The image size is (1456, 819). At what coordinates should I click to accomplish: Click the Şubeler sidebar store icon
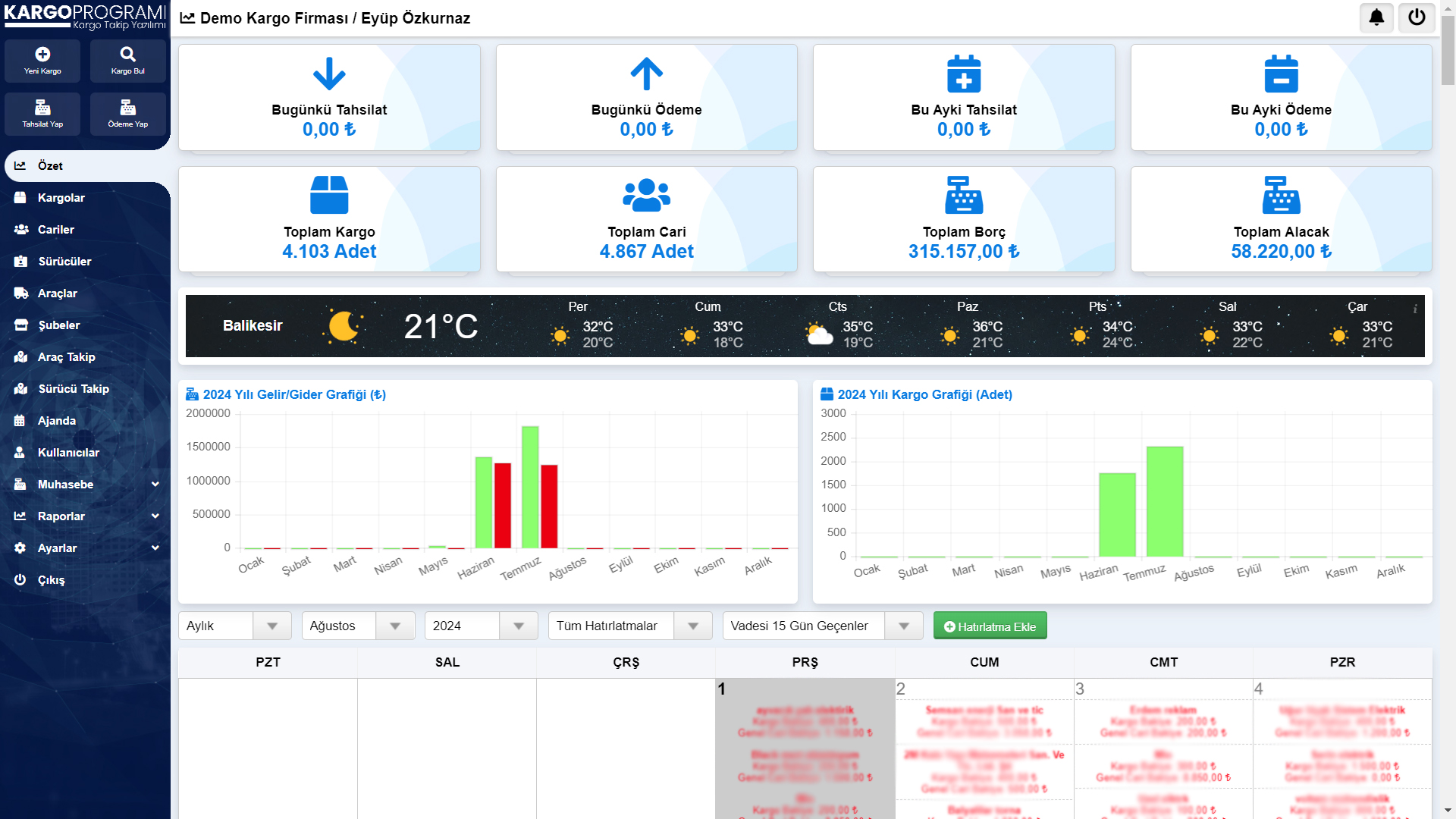tap(21, 325)
